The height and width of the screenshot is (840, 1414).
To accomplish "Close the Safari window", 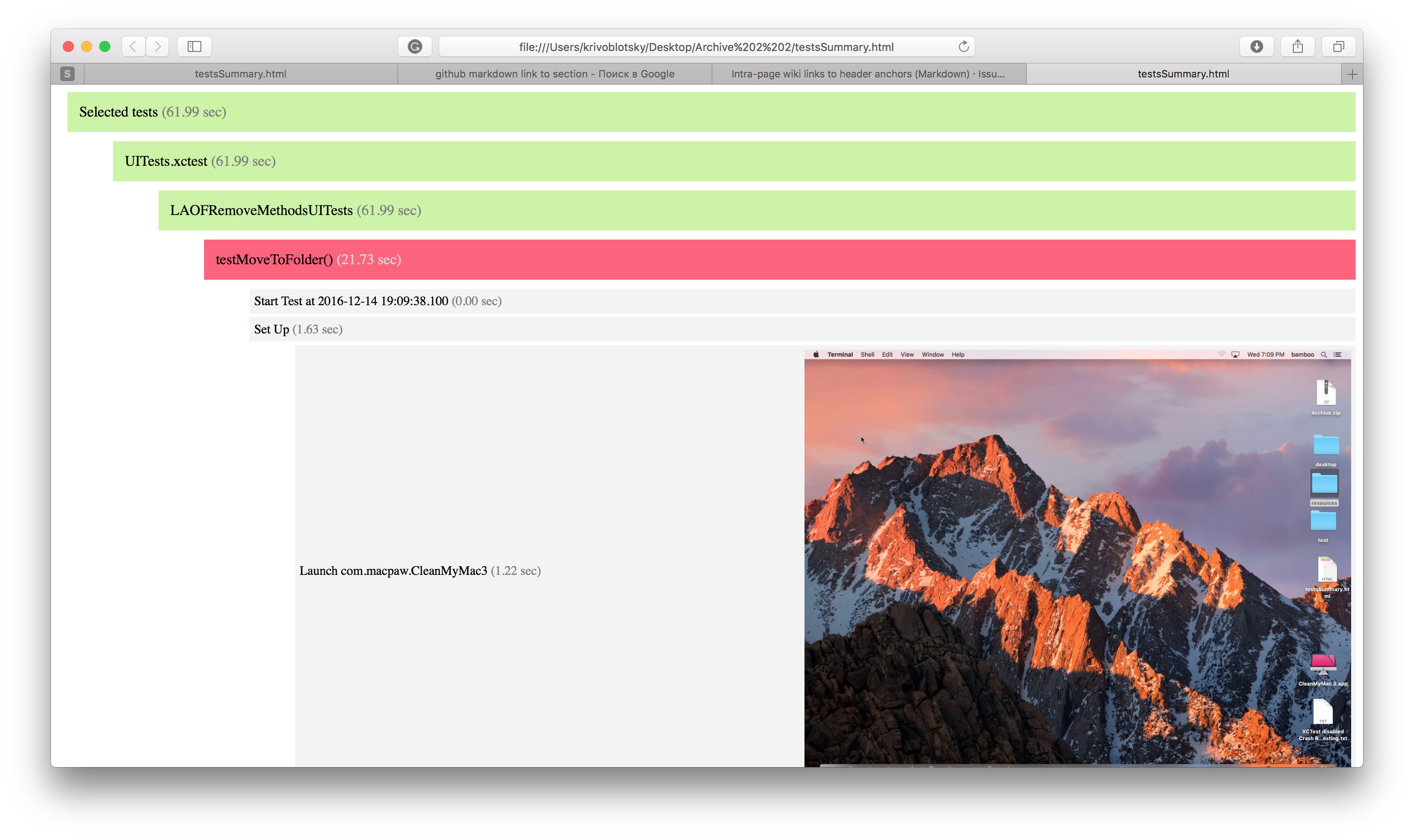I will tap(68, 46).
